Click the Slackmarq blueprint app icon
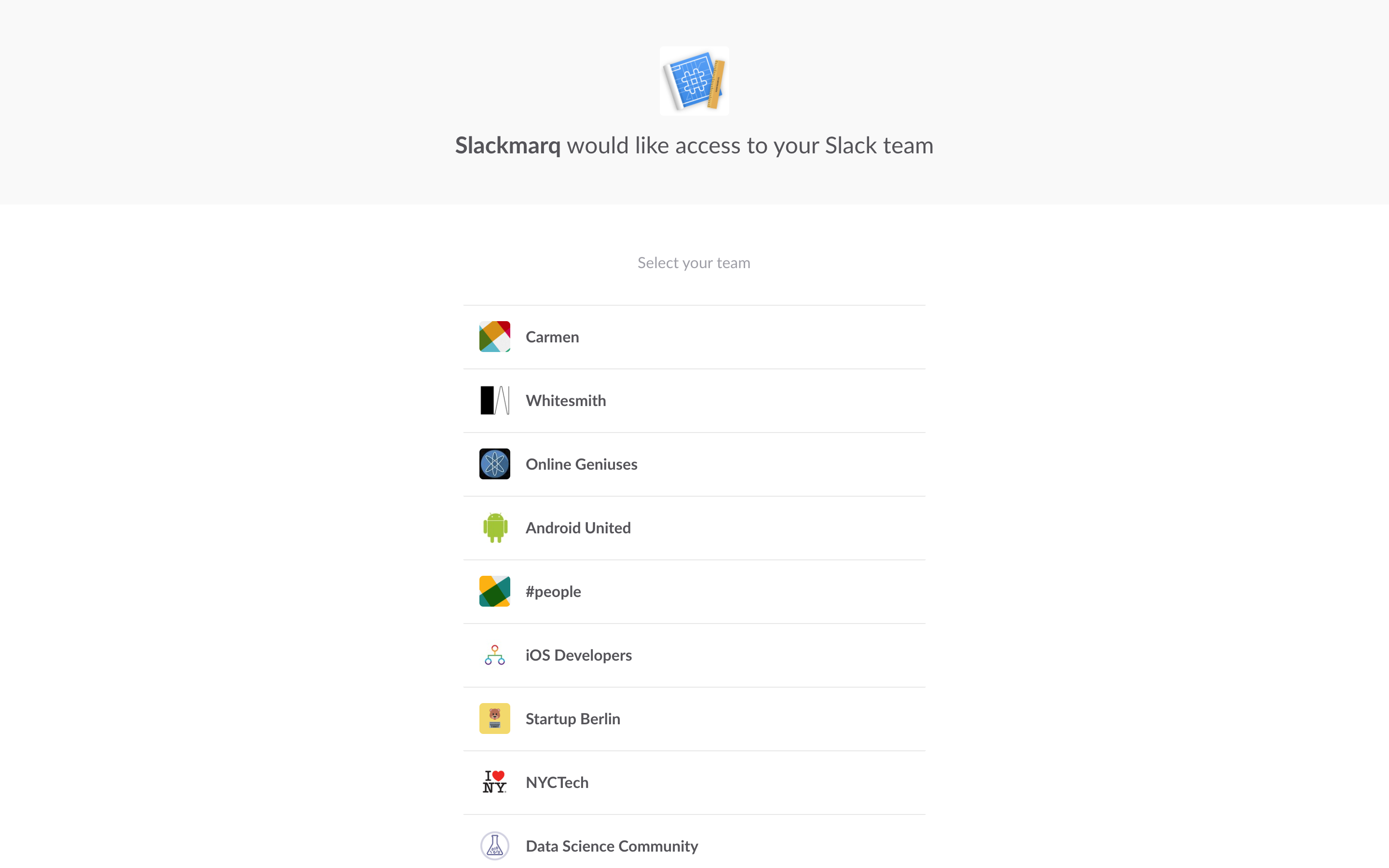Image resolution: width=1389 pixels, height=868 pixels. pos(694,81)
